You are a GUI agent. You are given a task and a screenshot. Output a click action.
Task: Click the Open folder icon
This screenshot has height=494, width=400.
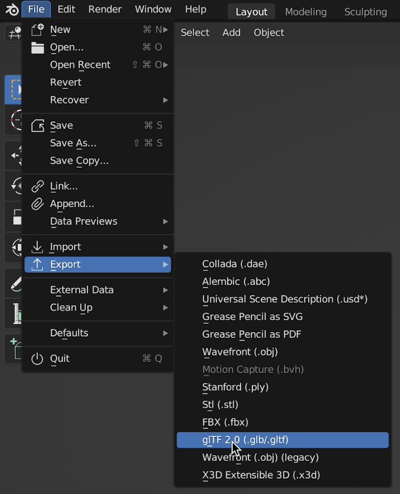click(x=37, y=48)
